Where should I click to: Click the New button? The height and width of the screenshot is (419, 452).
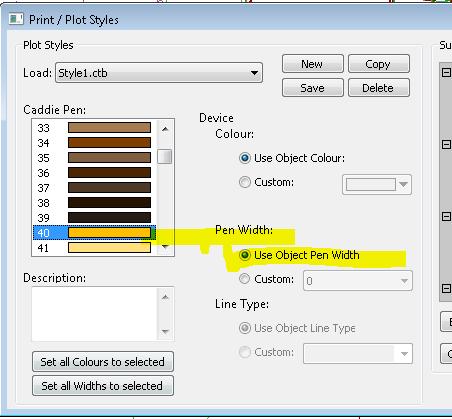[312, 64]
